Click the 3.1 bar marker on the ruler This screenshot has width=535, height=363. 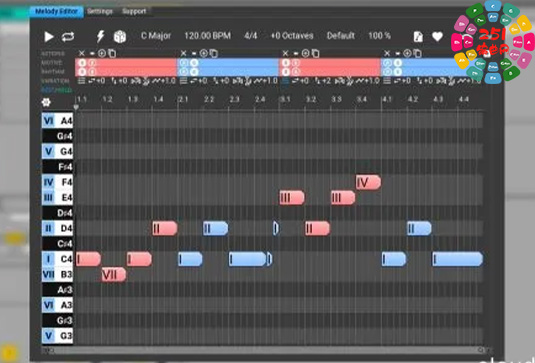pos(285,99)
